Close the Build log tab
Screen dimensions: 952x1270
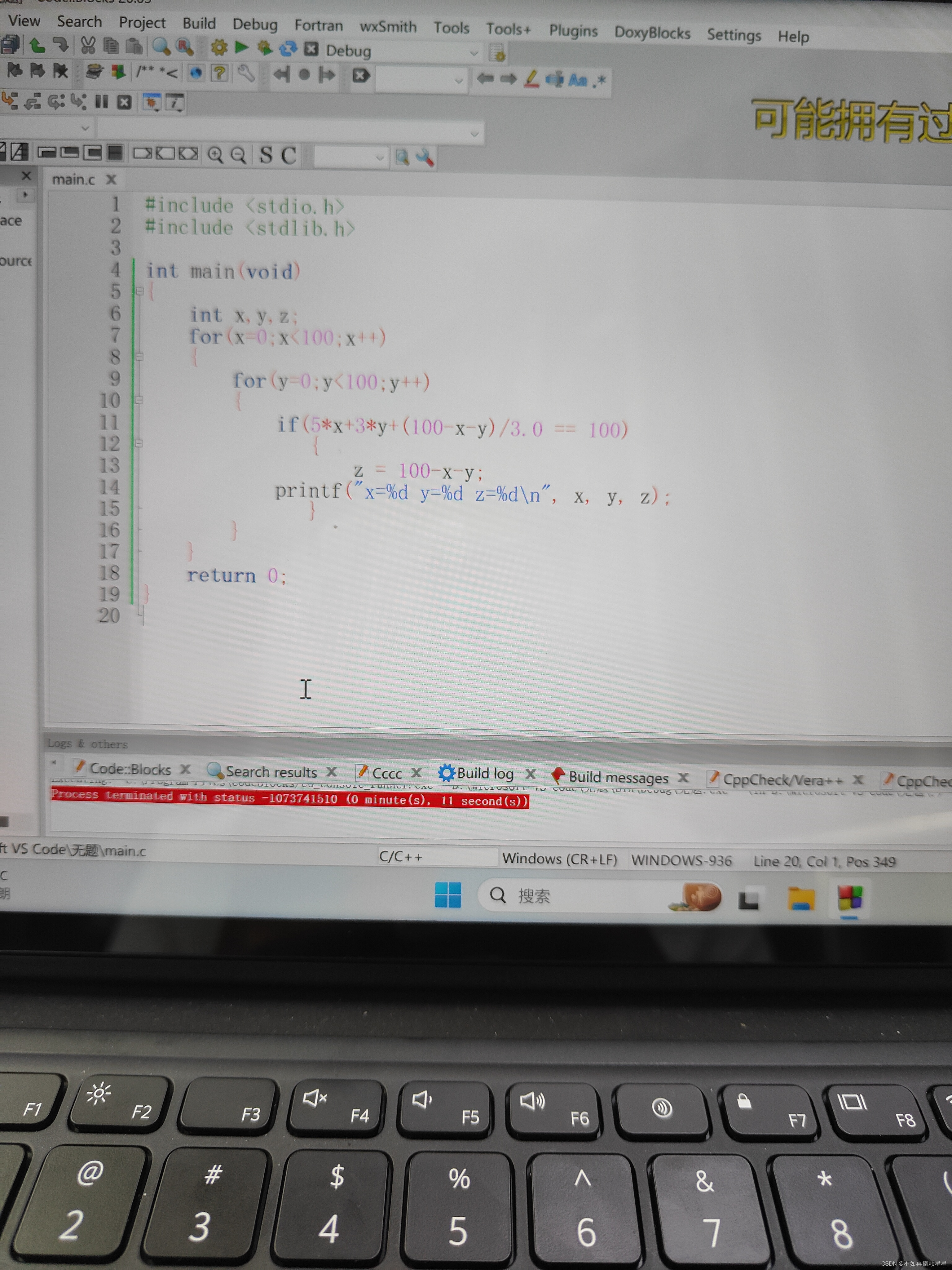tap(531, 775)
